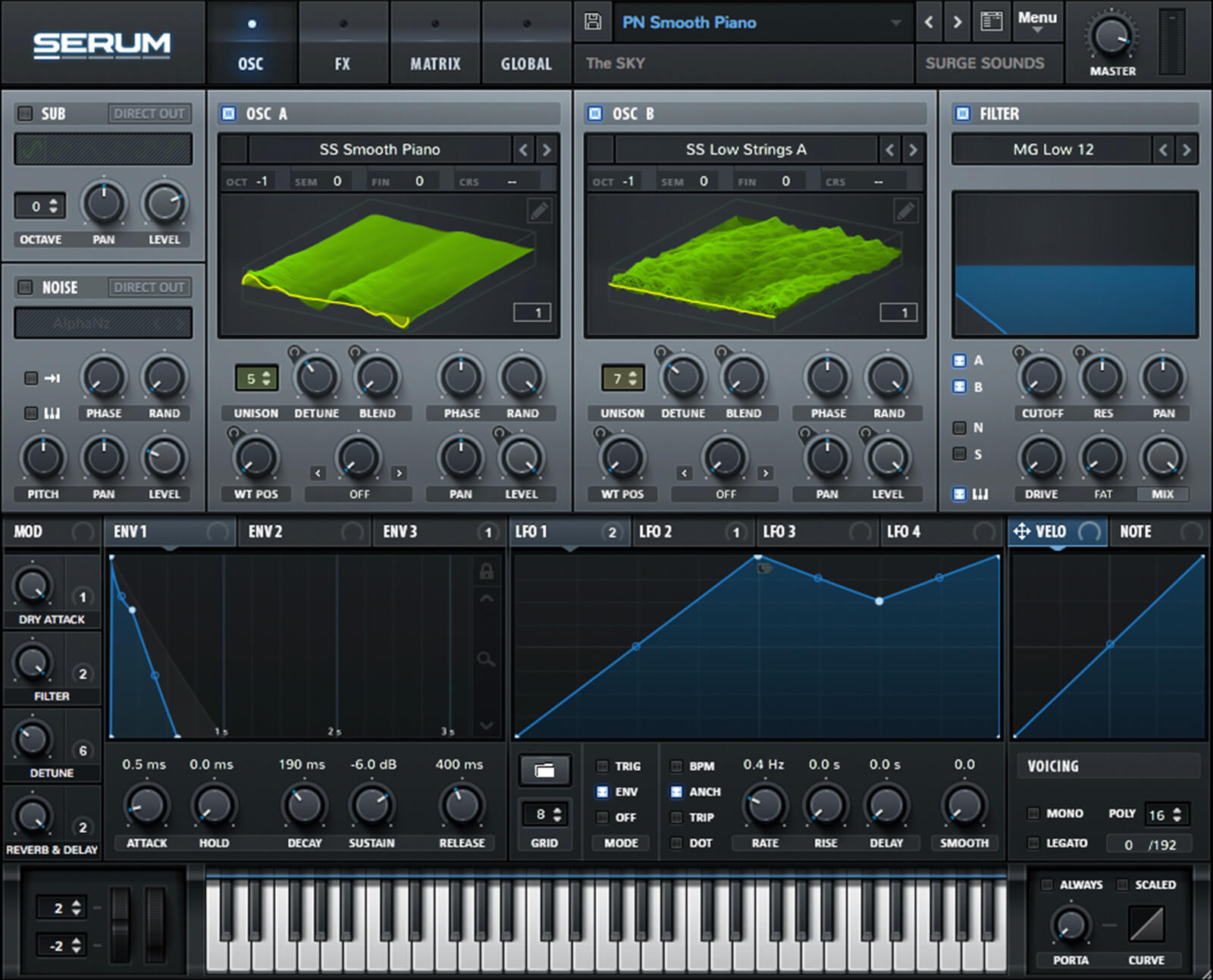
Task: Click the OSC A warp mode left arrow
Action: 318,473
